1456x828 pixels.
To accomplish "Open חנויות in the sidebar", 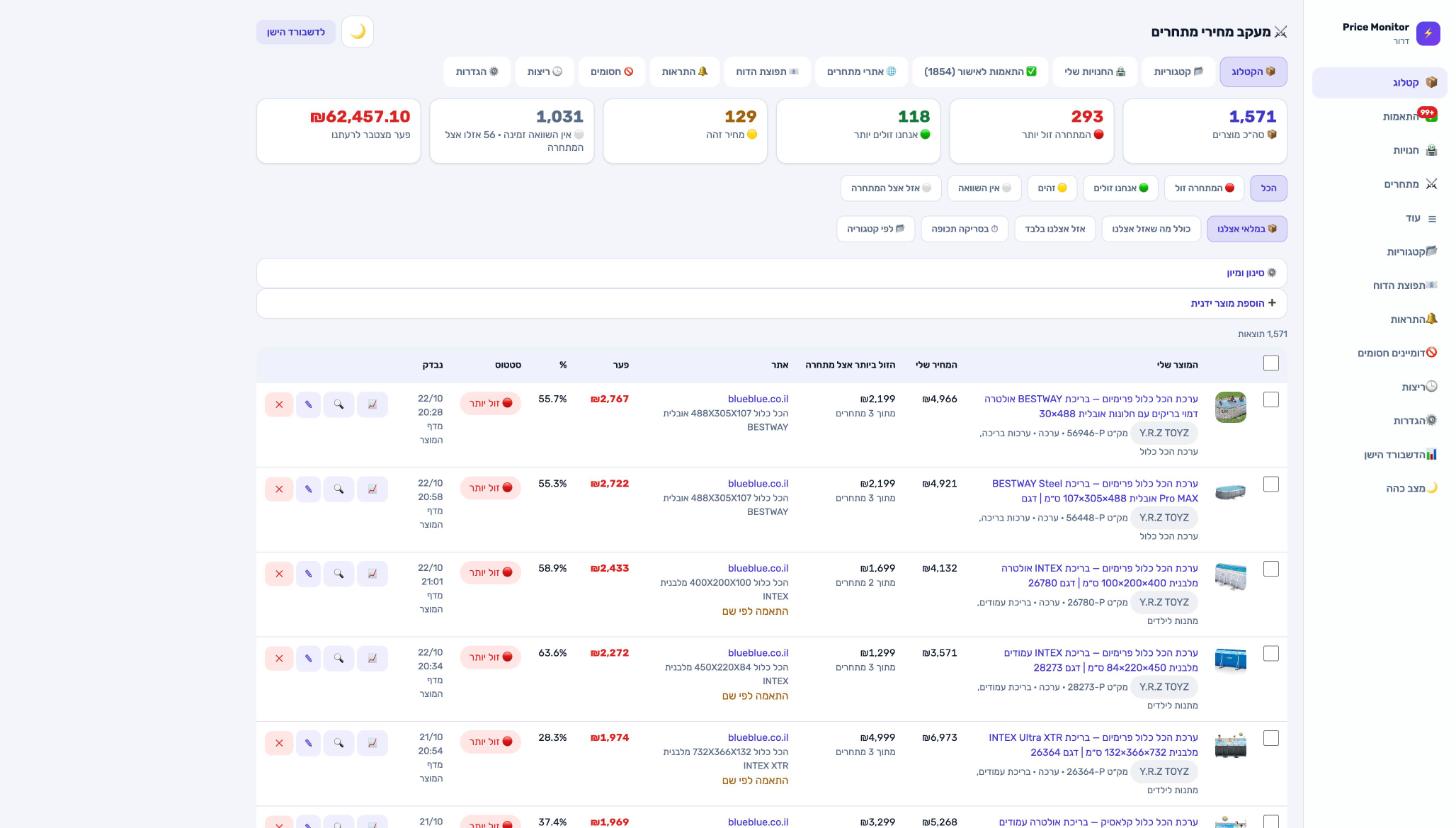I will click(x=1380, y=151).
